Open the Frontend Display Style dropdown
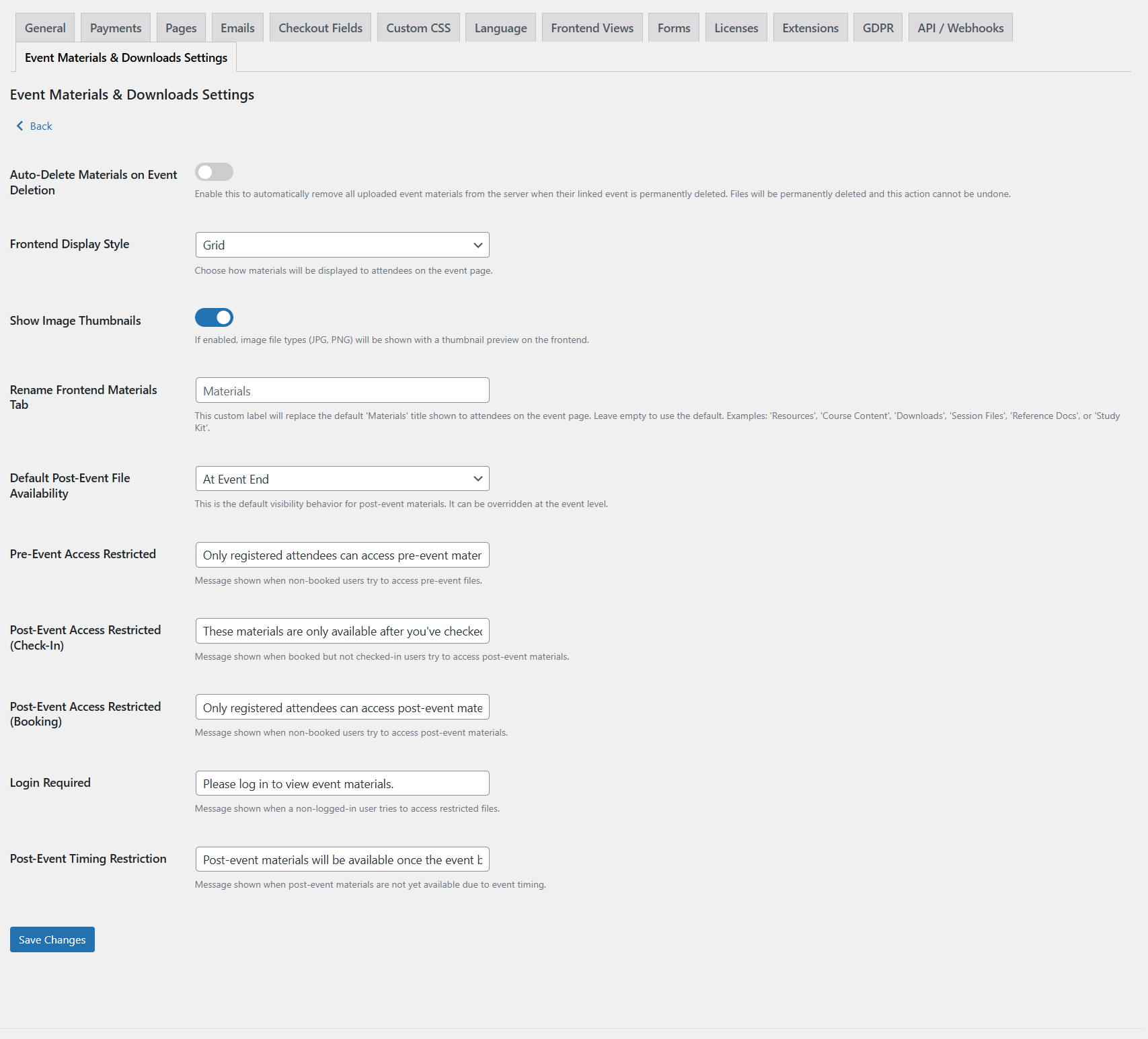 342,245
